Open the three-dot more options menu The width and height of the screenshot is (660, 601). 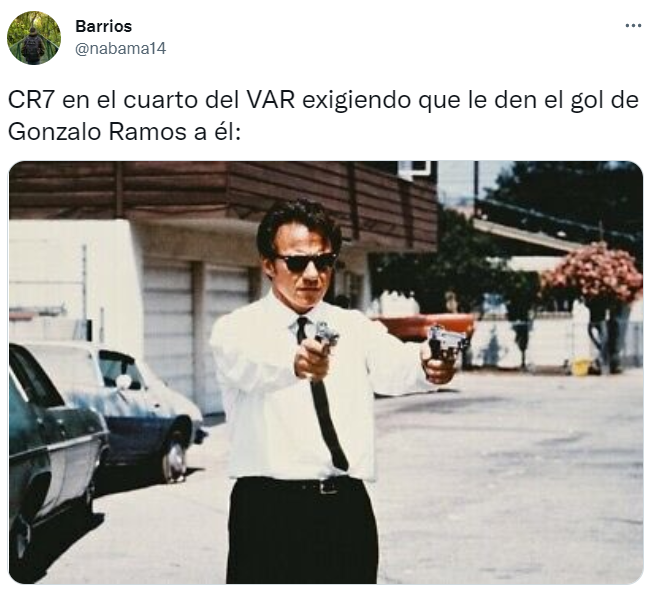(633, 26)
